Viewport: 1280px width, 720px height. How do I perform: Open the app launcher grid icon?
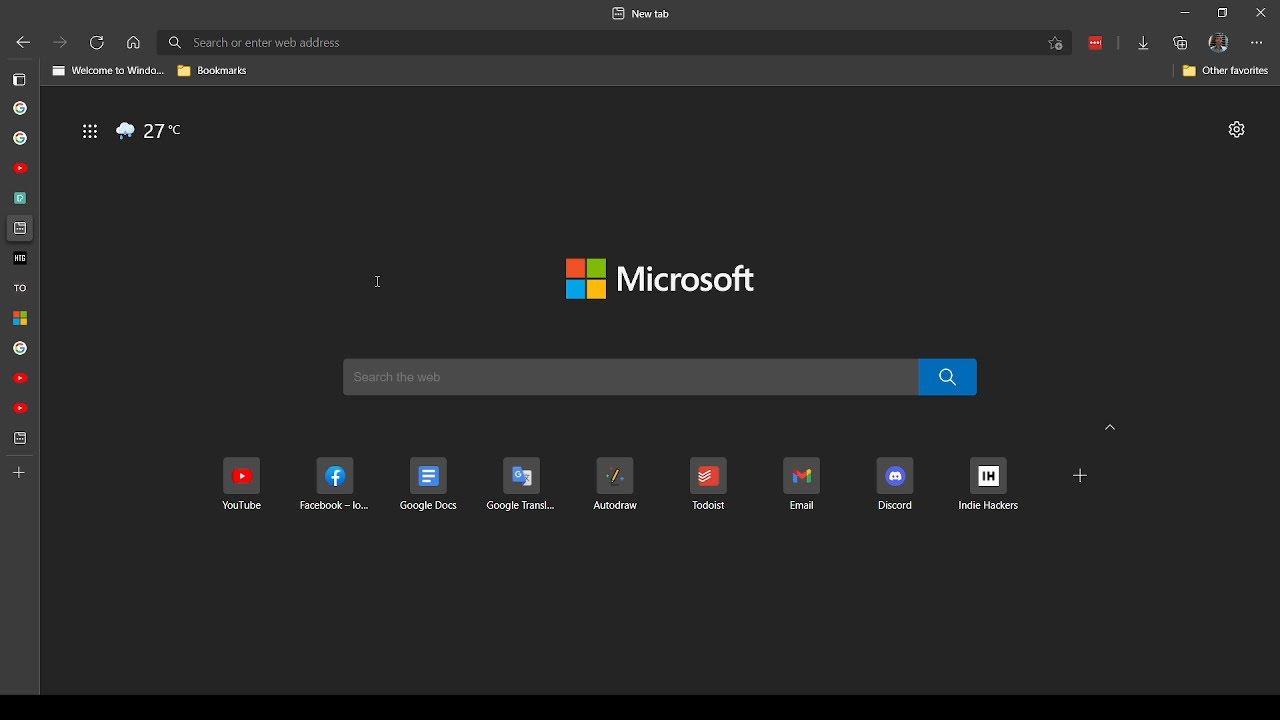tap(90, 131)
